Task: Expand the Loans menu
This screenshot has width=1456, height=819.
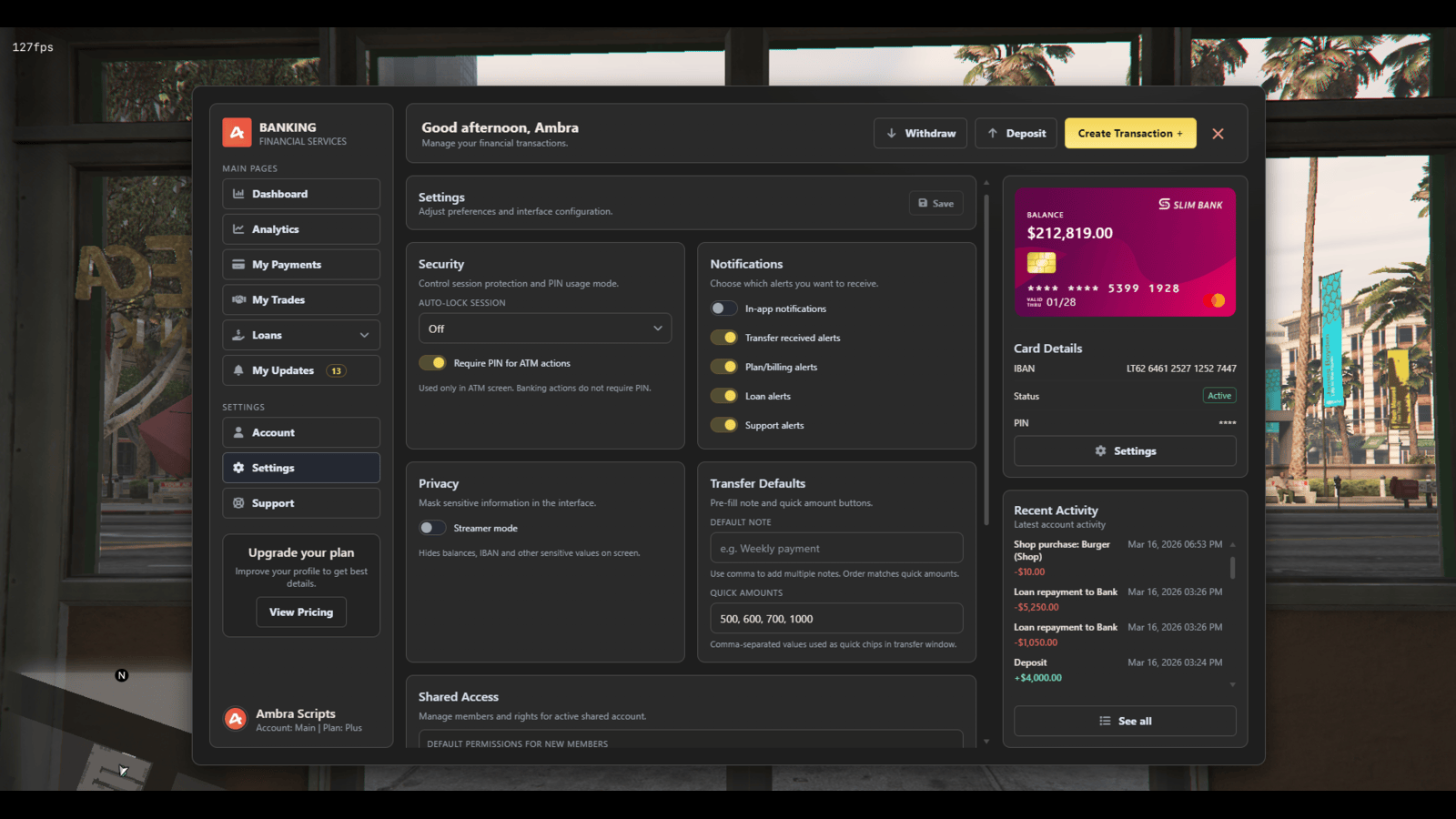Action: (300, 335)
